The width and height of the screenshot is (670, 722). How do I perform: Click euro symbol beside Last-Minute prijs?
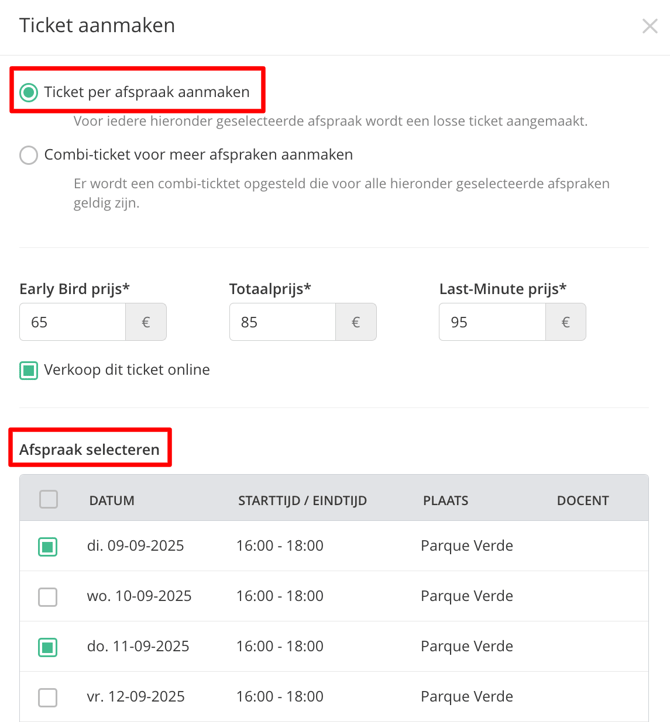(x=566, y=322)
